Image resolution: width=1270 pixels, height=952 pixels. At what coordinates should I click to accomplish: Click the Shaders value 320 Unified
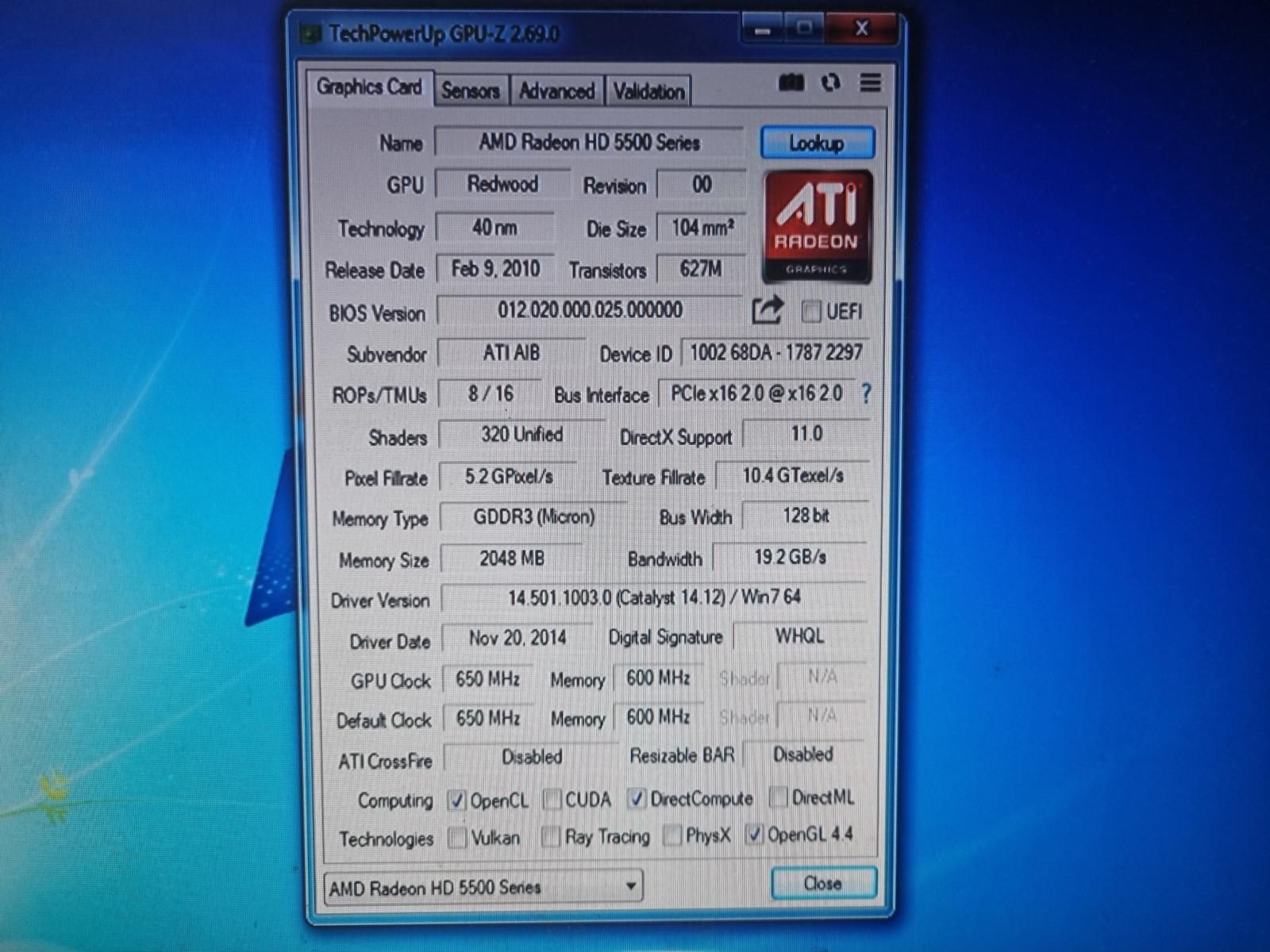[521, 435]
